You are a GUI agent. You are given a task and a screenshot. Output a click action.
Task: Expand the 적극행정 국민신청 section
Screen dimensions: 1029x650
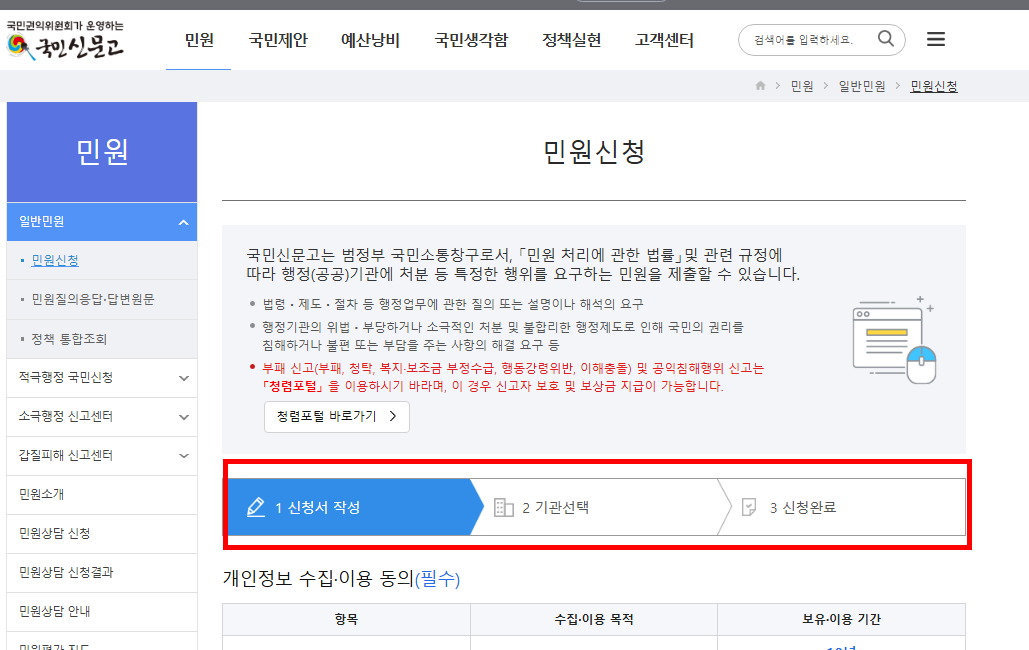[185, 378]
